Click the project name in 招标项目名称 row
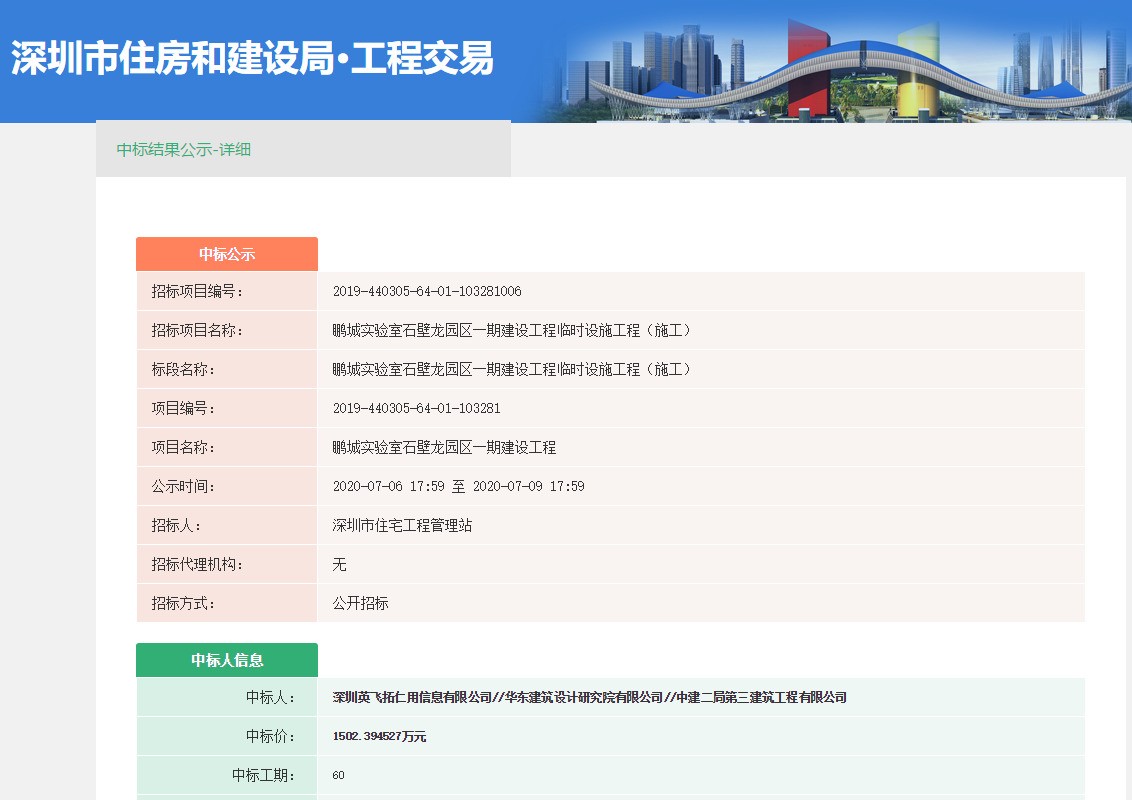1132x800 pixels. point(511,330)
